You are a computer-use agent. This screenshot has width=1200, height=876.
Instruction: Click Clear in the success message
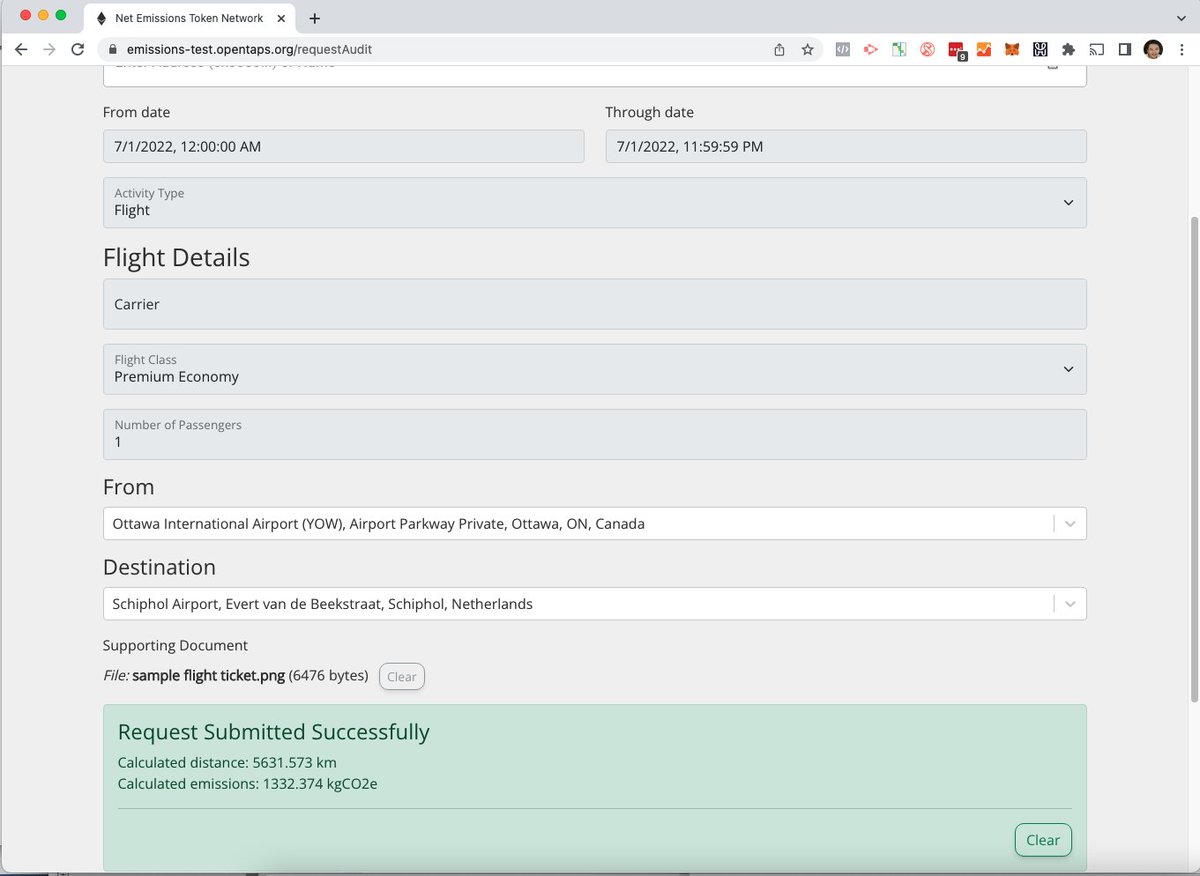[x=1043, y=840]
